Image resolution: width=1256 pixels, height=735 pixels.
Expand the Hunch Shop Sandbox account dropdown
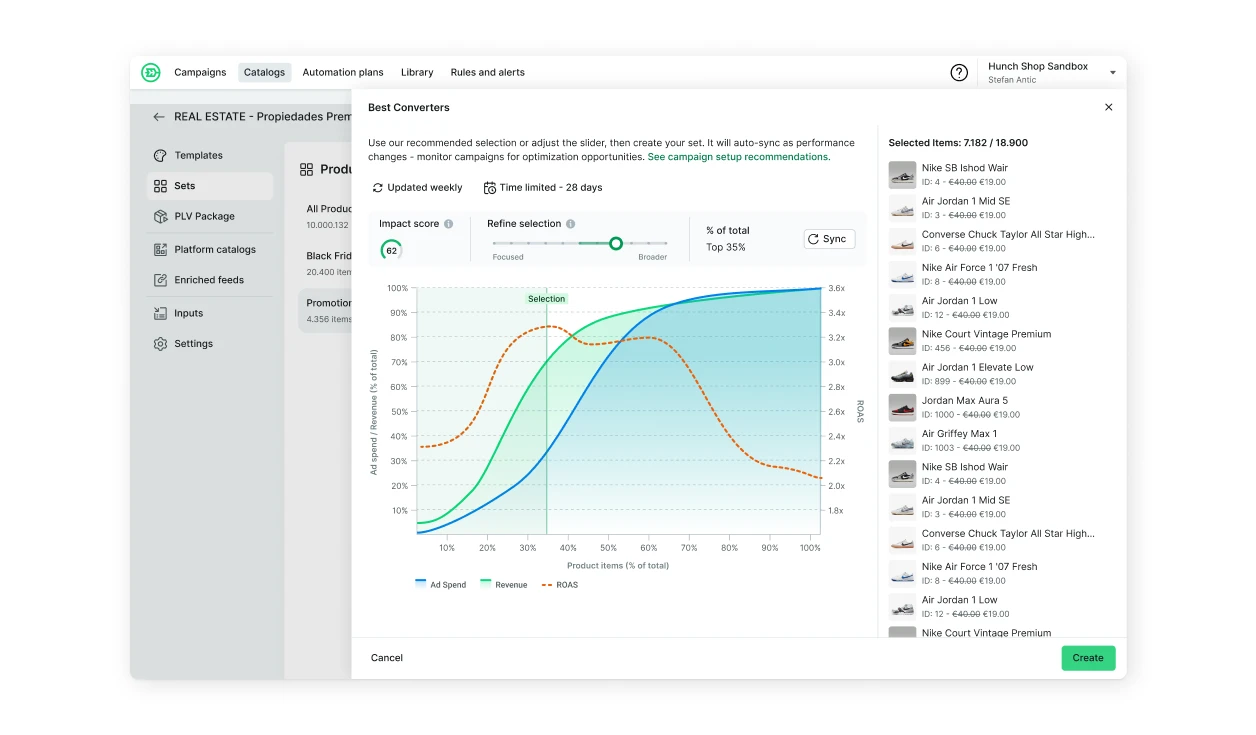[x=1113, y=73]
